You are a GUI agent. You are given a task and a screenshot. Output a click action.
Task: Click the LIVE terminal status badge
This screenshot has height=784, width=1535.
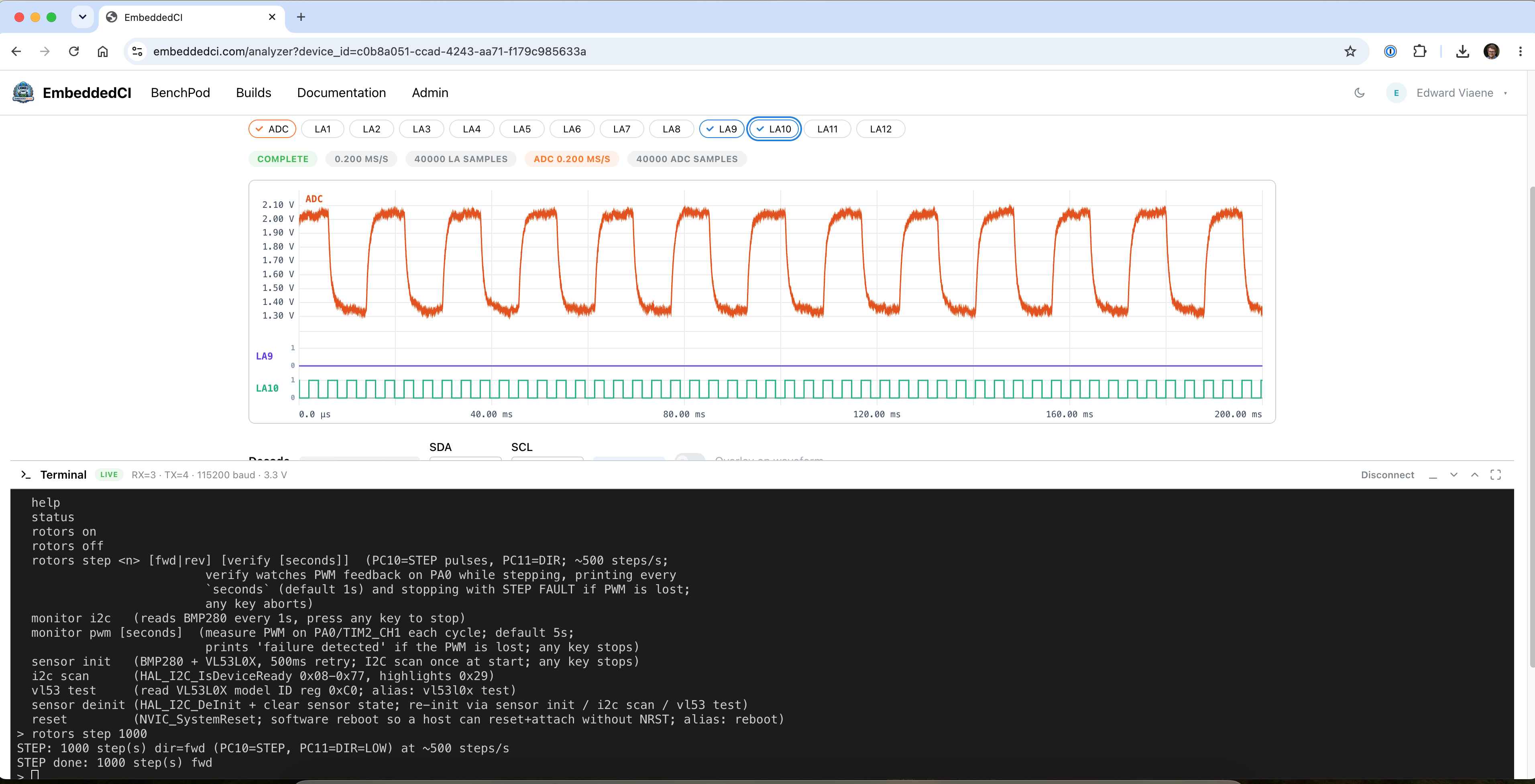click(109, 475)
